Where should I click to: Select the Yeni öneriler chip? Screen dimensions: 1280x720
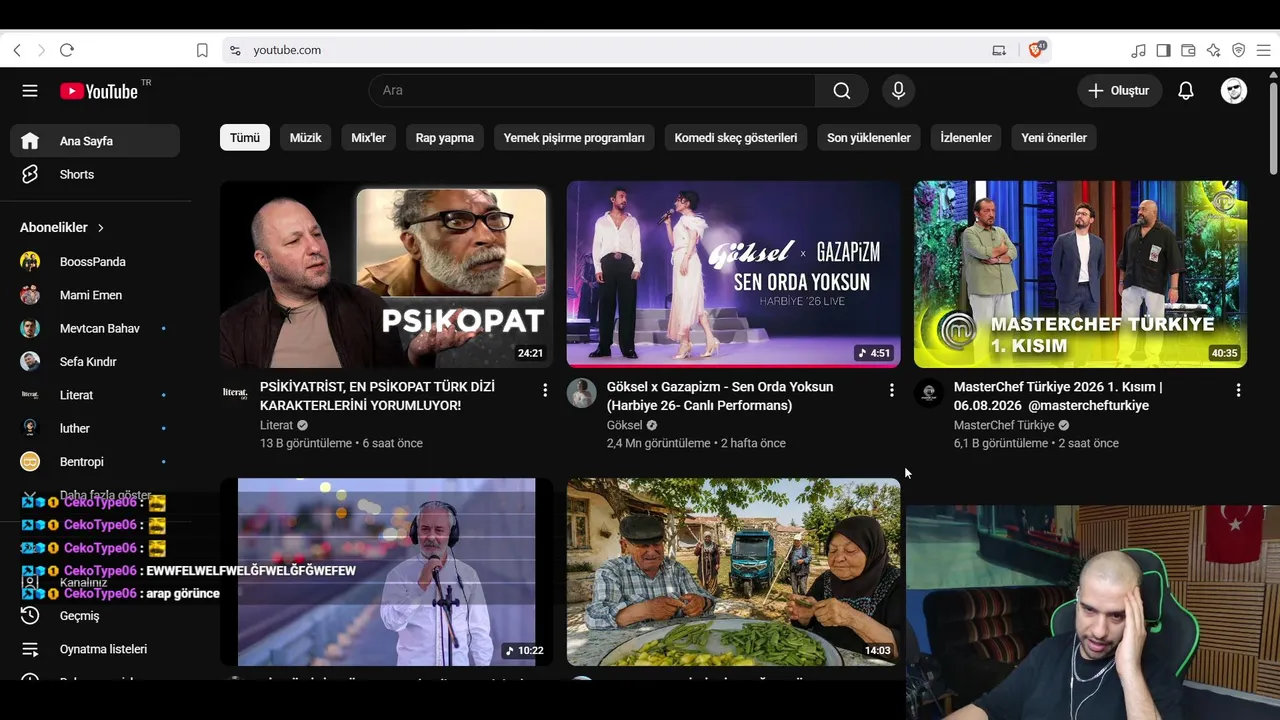tap(1054, 138)
